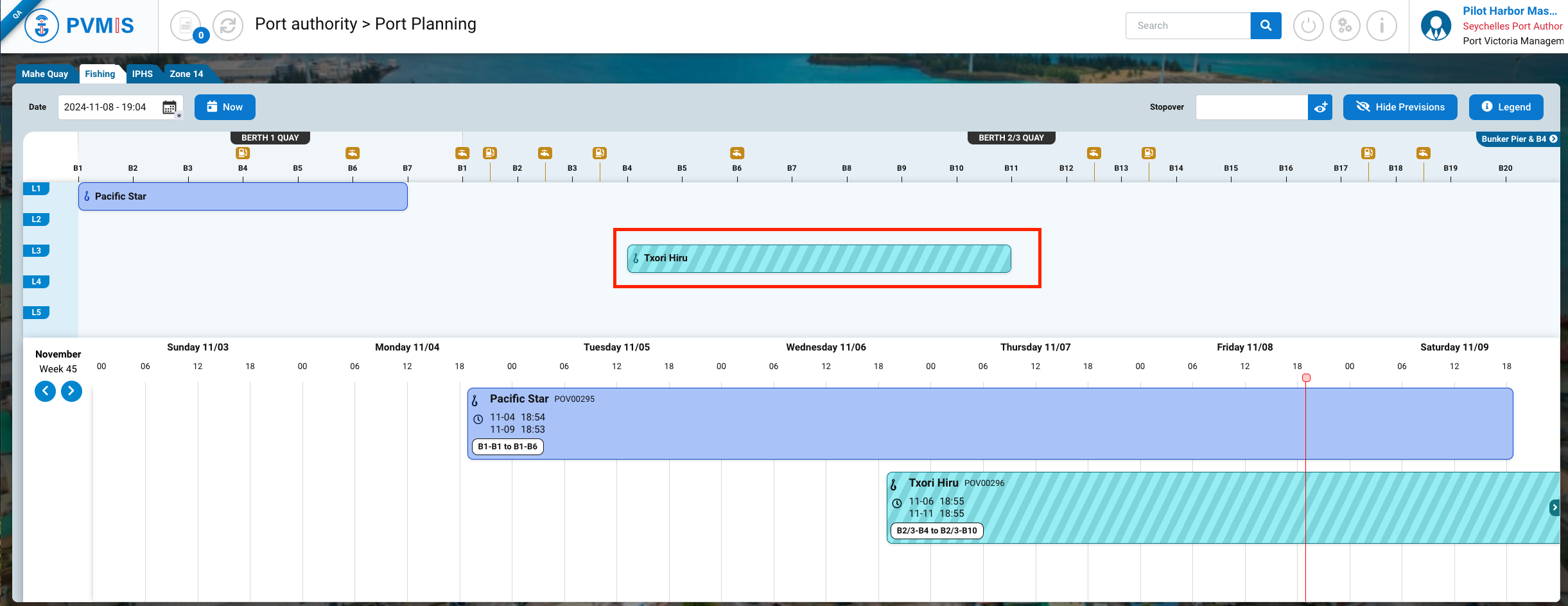The image size is (1568, 606).
Task: Click the Now button
Action: coord(225,107)
